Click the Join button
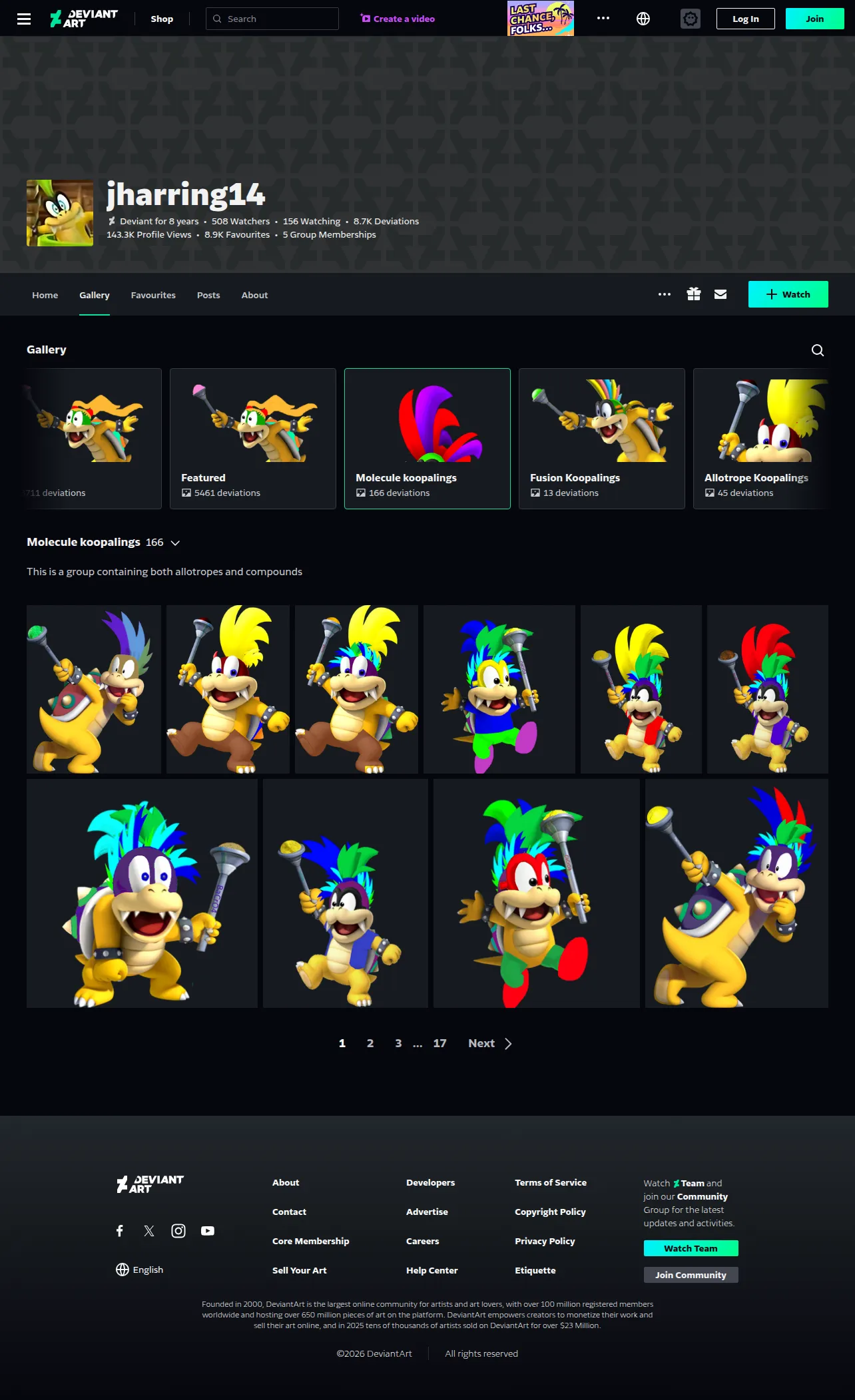The width and height of the screenshot is (855, 1400). pos(815,19)
